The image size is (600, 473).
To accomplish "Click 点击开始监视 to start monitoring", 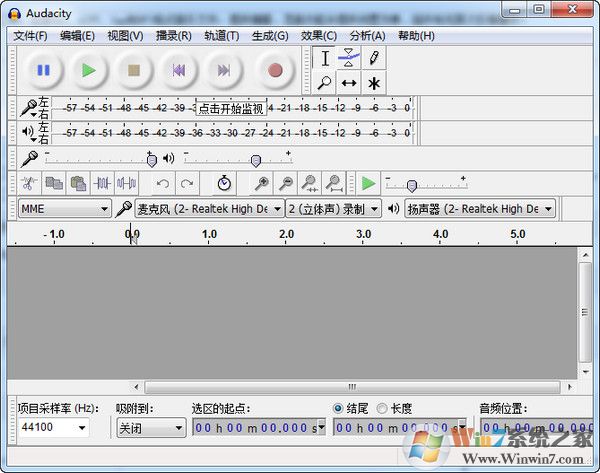I will click(230, 108).
